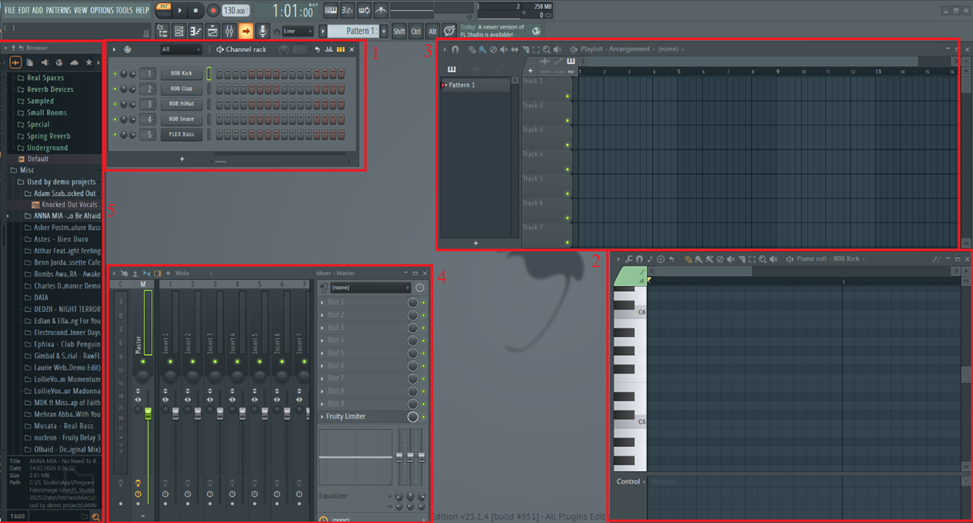The height and width of the screenshot is (523, 973).
Task: Click graph editor icon in Channel rack
Action: (x=329, y=50)
